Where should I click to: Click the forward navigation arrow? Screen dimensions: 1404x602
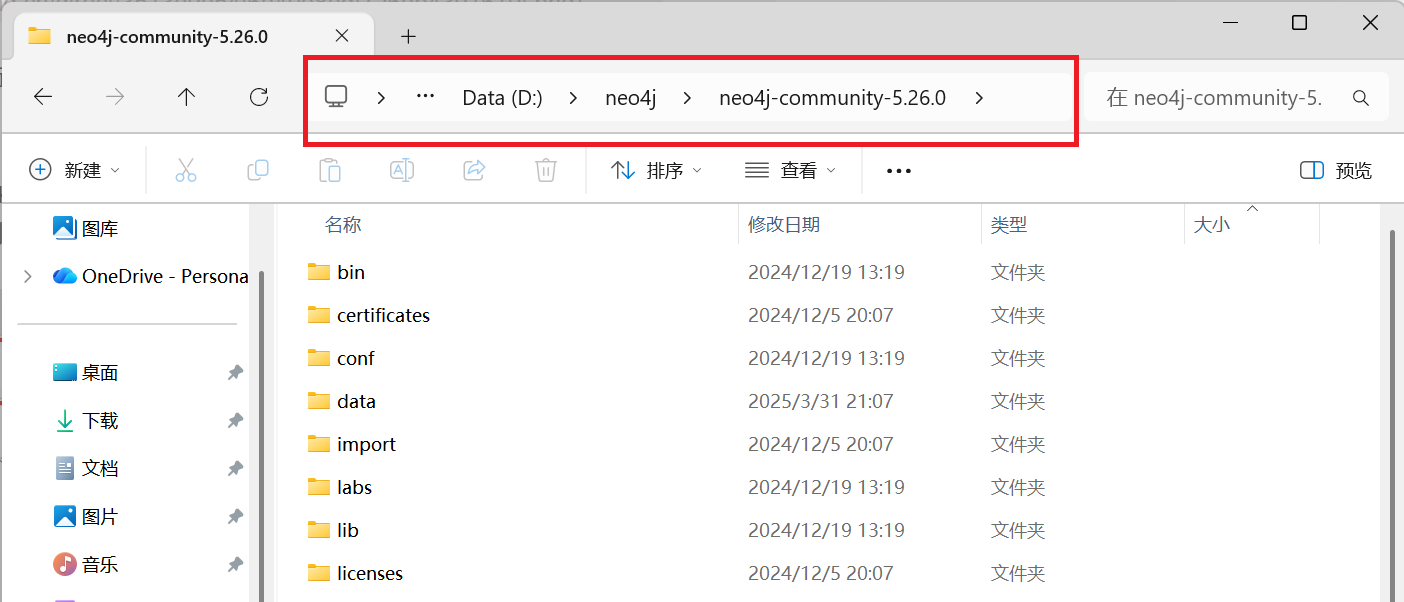pos(115,97)
